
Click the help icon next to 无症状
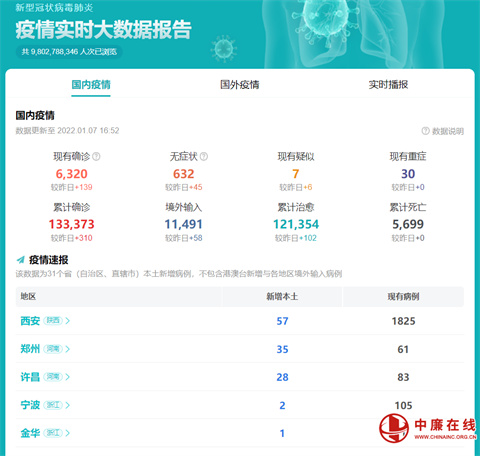[x=204, y=156]
